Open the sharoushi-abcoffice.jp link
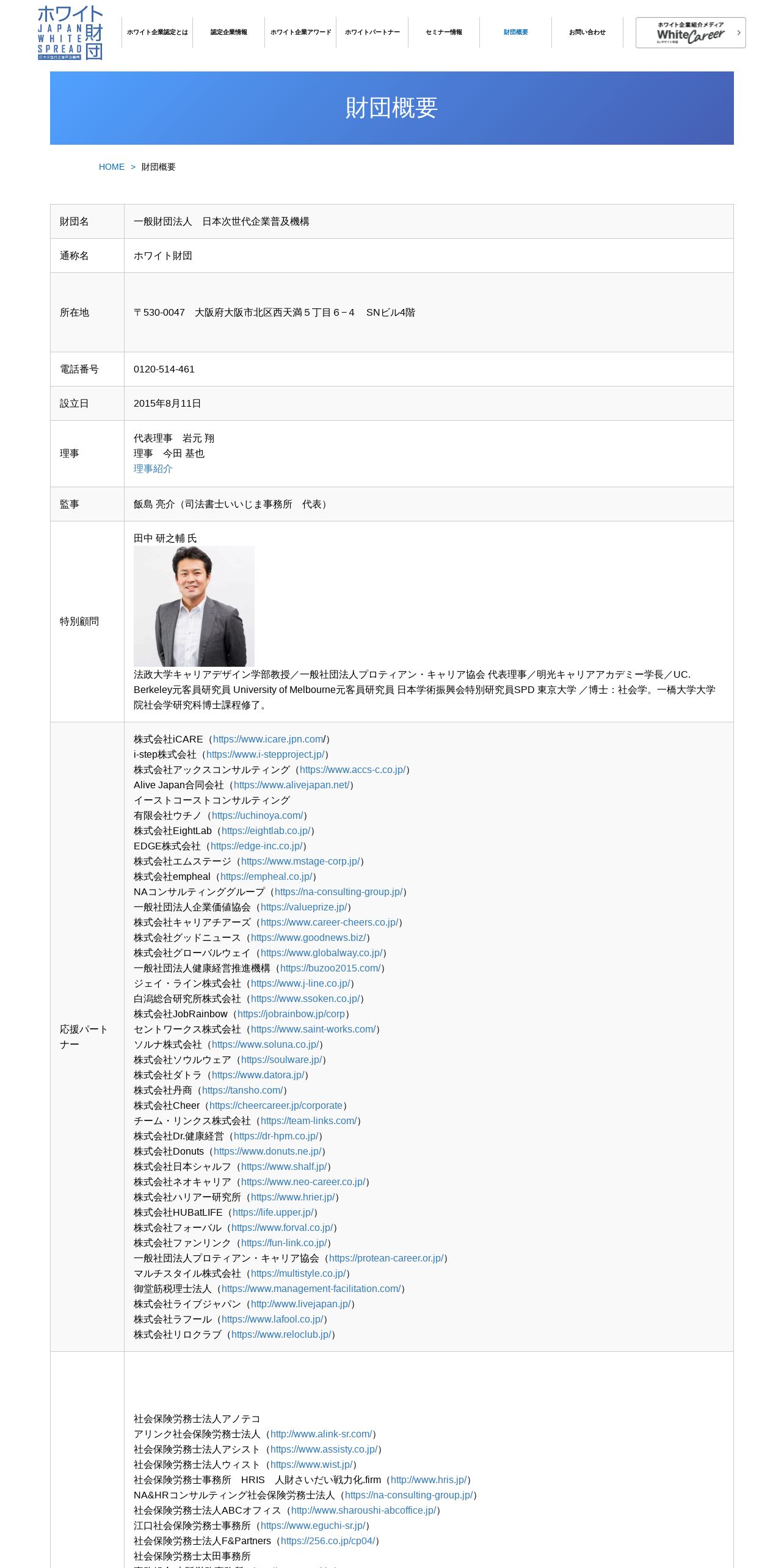This screenshot has width=784, height=1568. pos(364,1511)
